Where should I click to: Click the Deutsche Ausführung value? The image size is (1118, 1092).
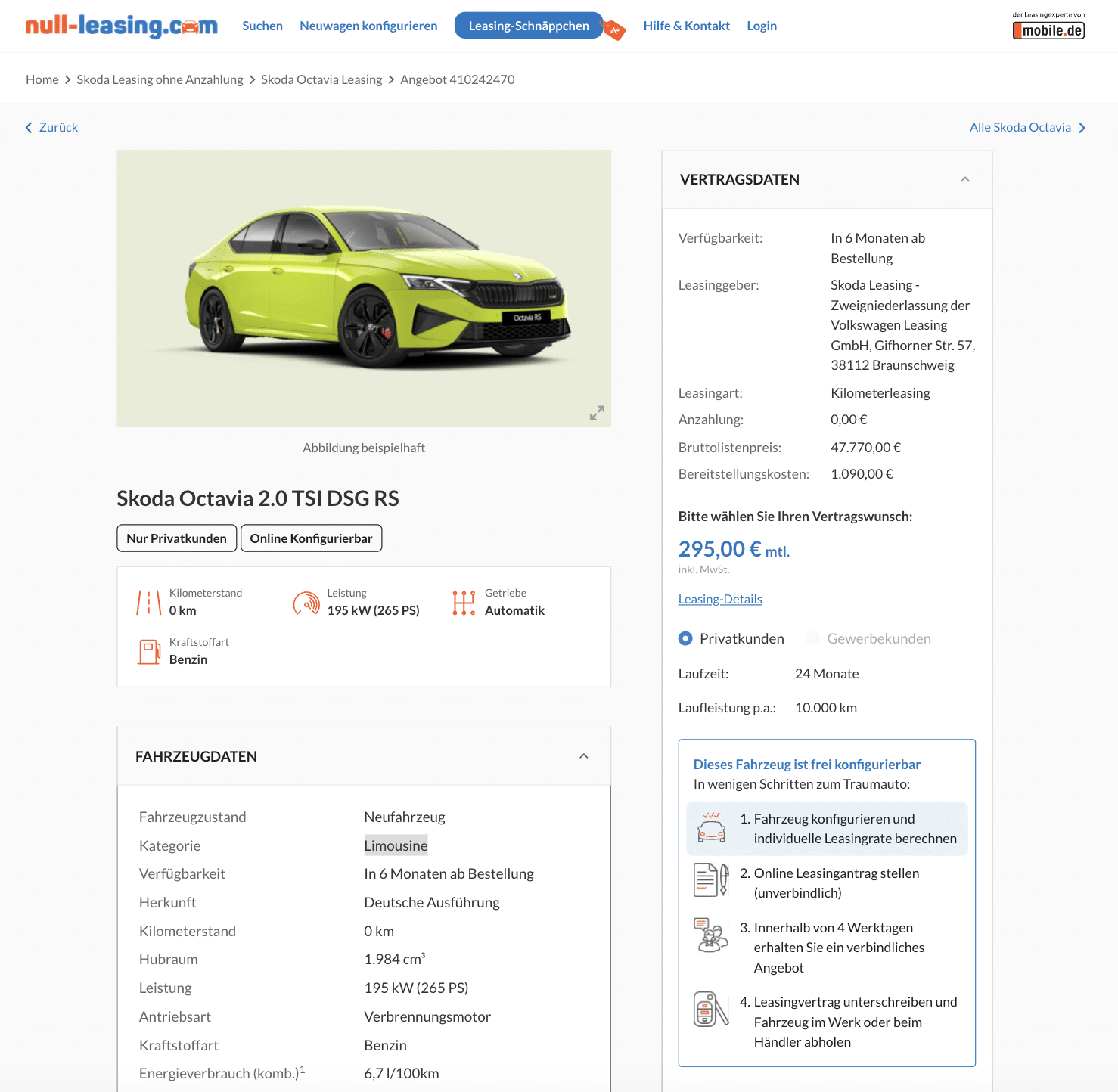point(432,902)
